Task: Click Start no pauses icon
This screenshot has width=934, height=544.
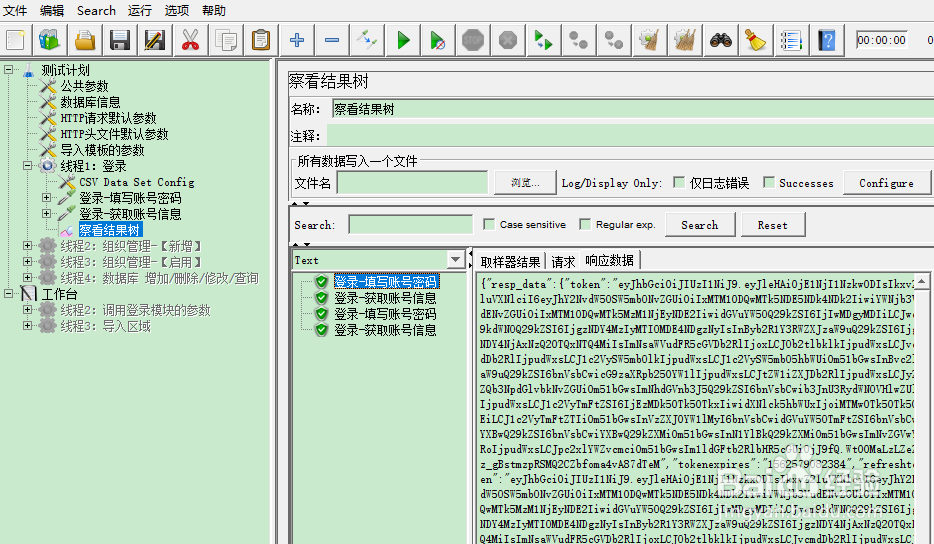Action: click(437, 41)
